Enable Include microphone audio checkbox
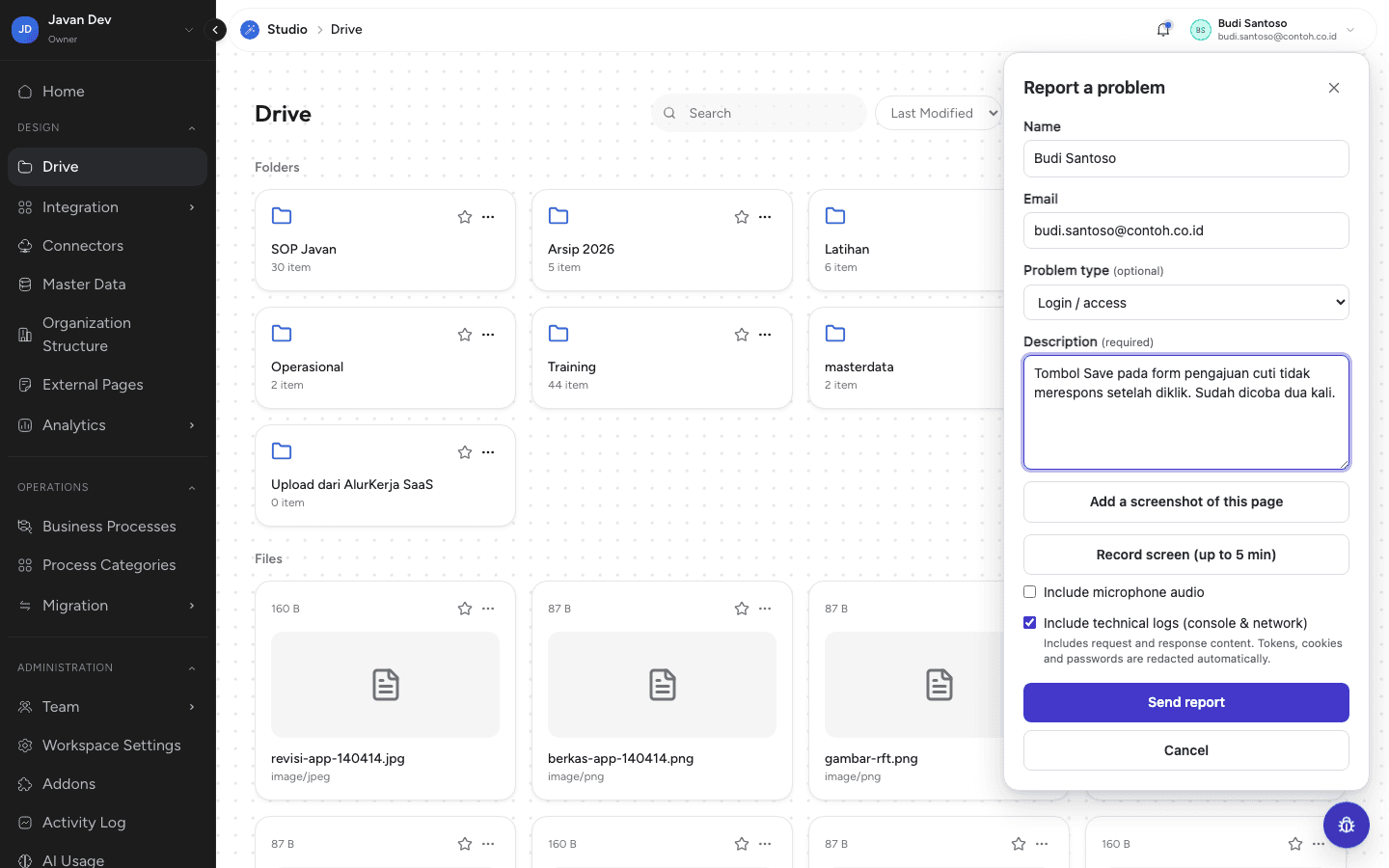The width and height of the screenshot is (1389, 868). (1030, 592)
